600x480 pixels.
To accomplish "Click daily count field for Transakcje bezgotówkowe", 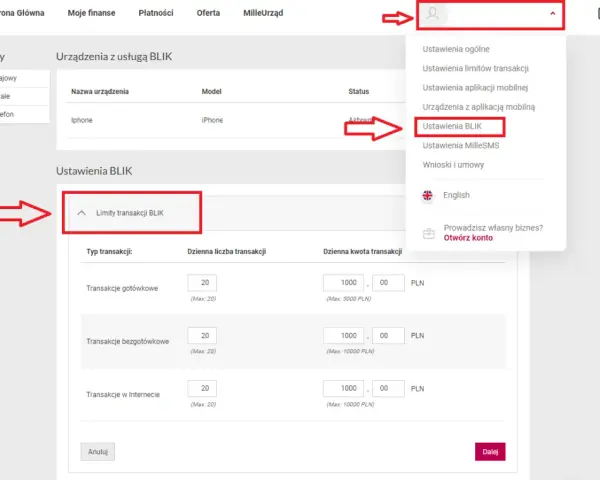I will click(202, 336).
